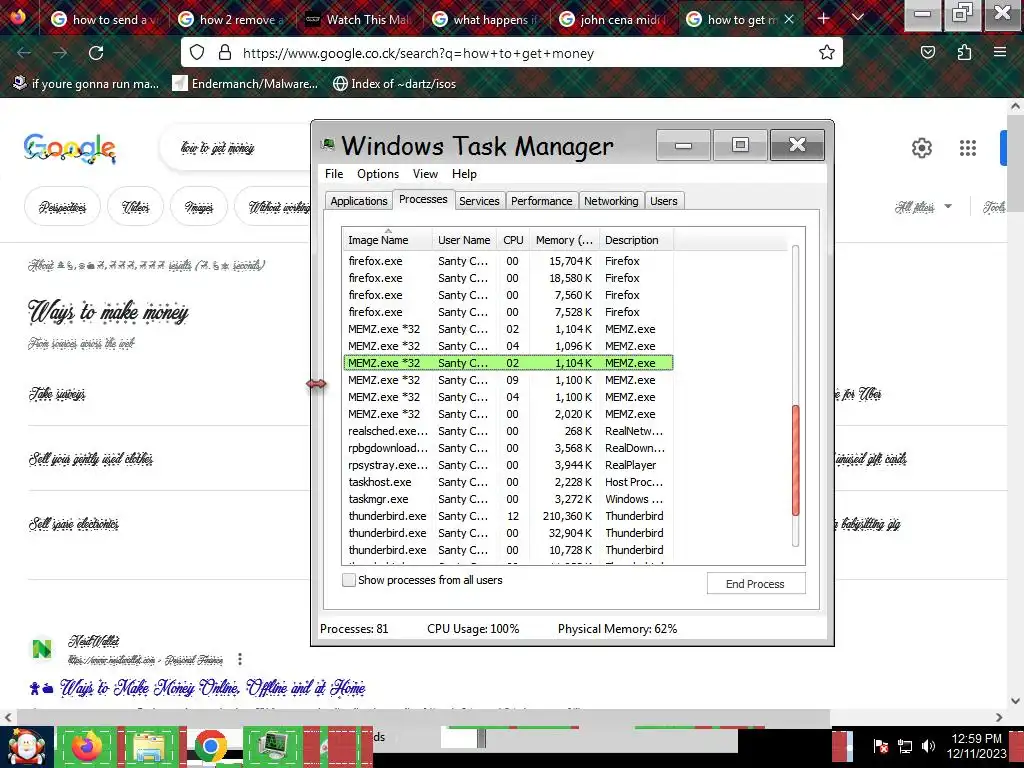Open the volume speaker tray icon

click(x=928, y=746)
